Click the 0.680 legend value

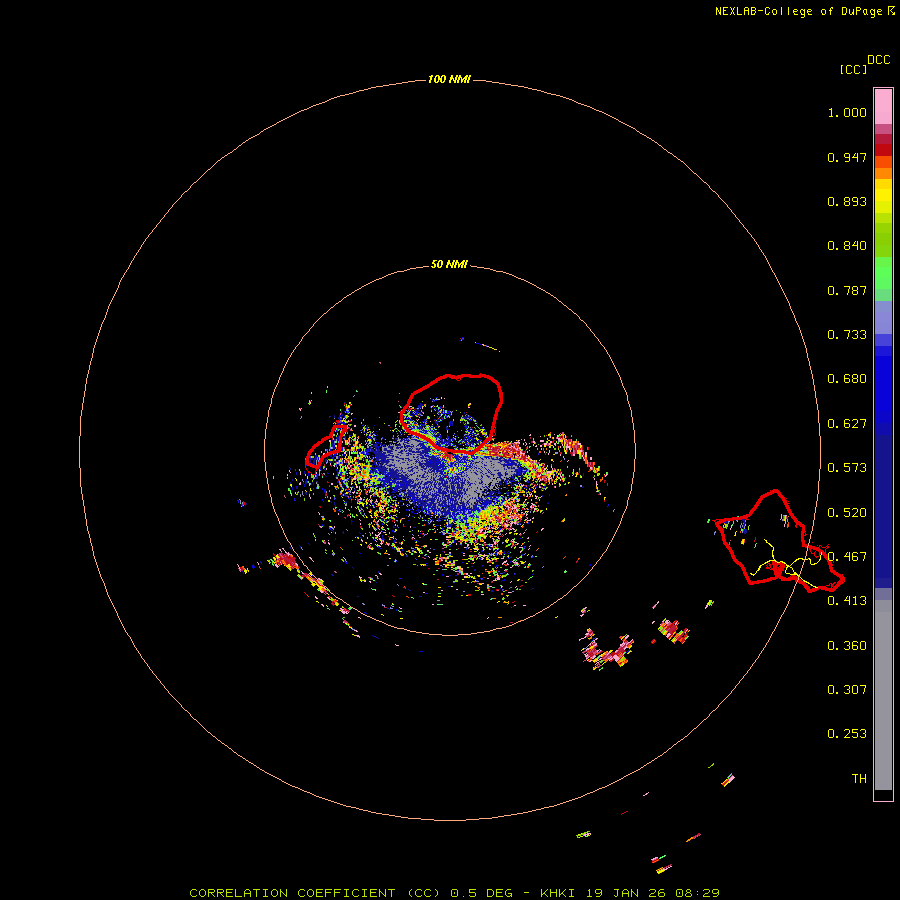(x=847, y=379)
